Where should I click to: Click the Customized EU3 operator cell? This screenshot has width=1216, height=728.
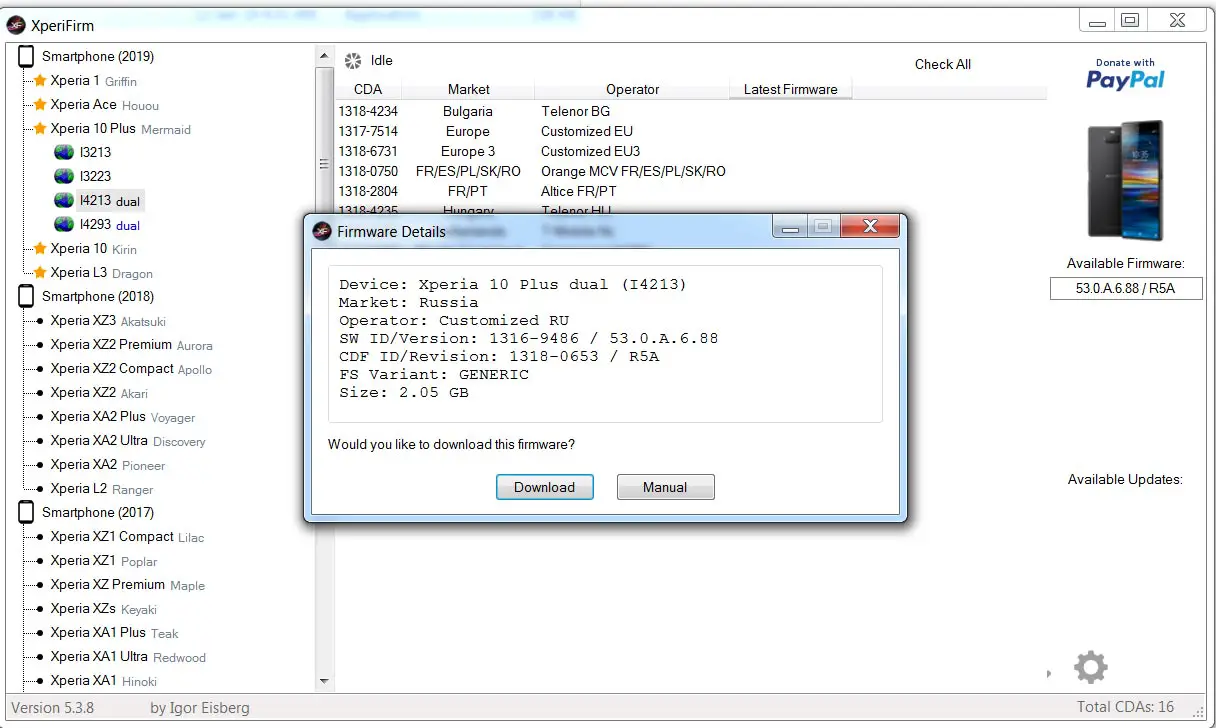pyautogui.click(x=590, y=151)
